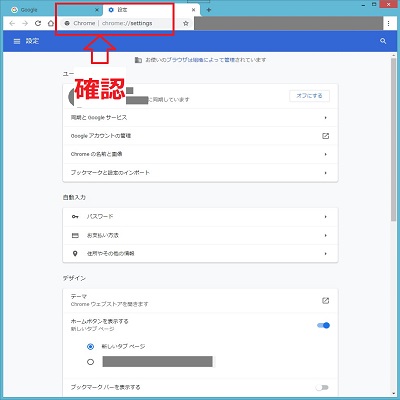
Task: Expand 同期と Google サービス arrow
Action: click(x=326, y=118)
